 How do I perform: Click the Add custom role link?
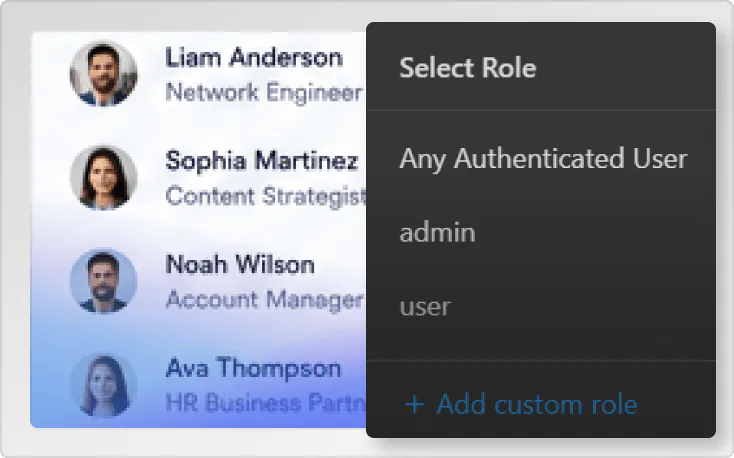[521, 404]
